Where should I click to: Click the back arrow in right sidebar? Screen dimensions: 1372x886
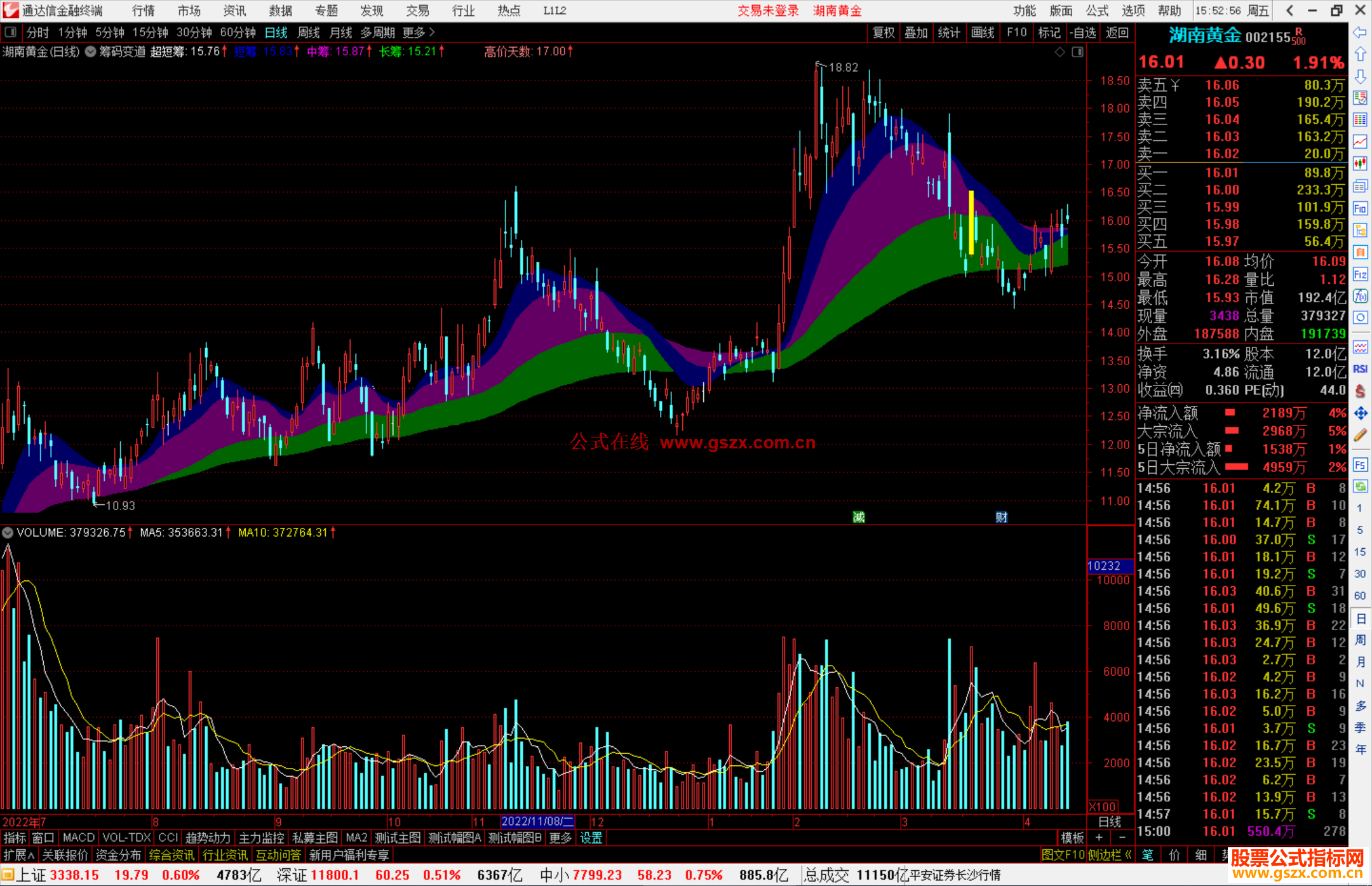[x=1360, y=32]
